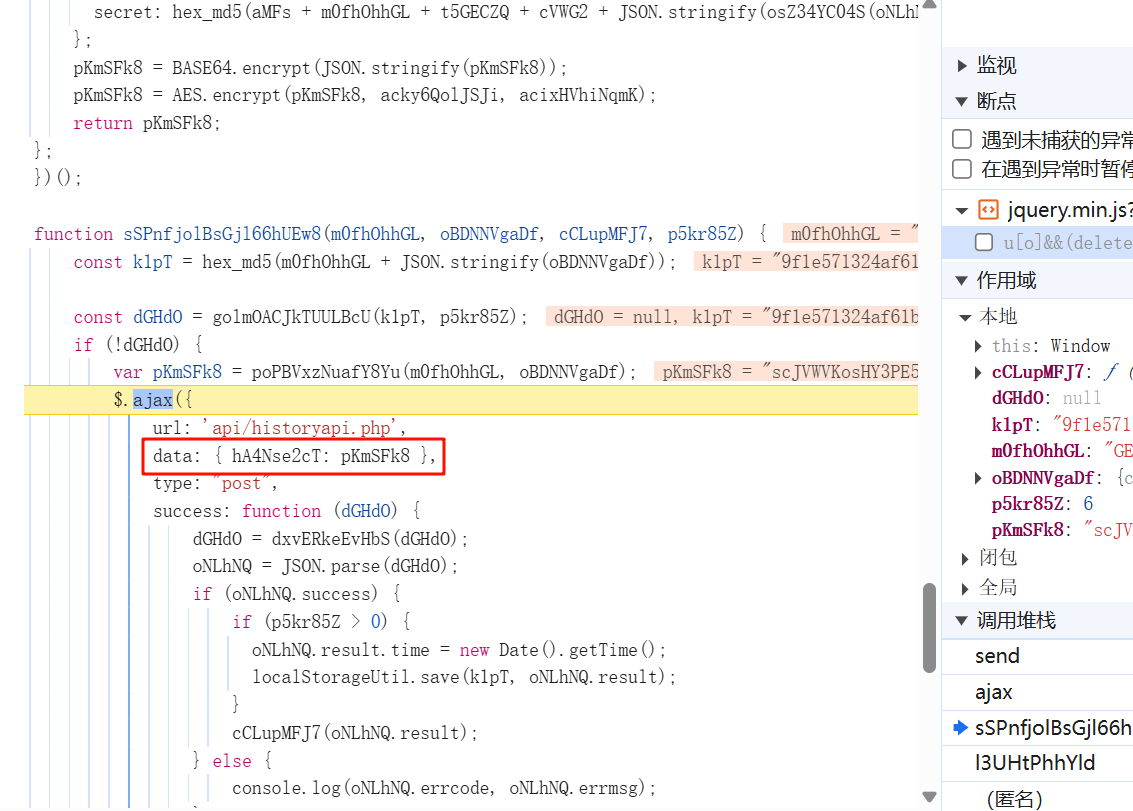Click the jquery.min.js script file icon

click(x=988, y=210)
